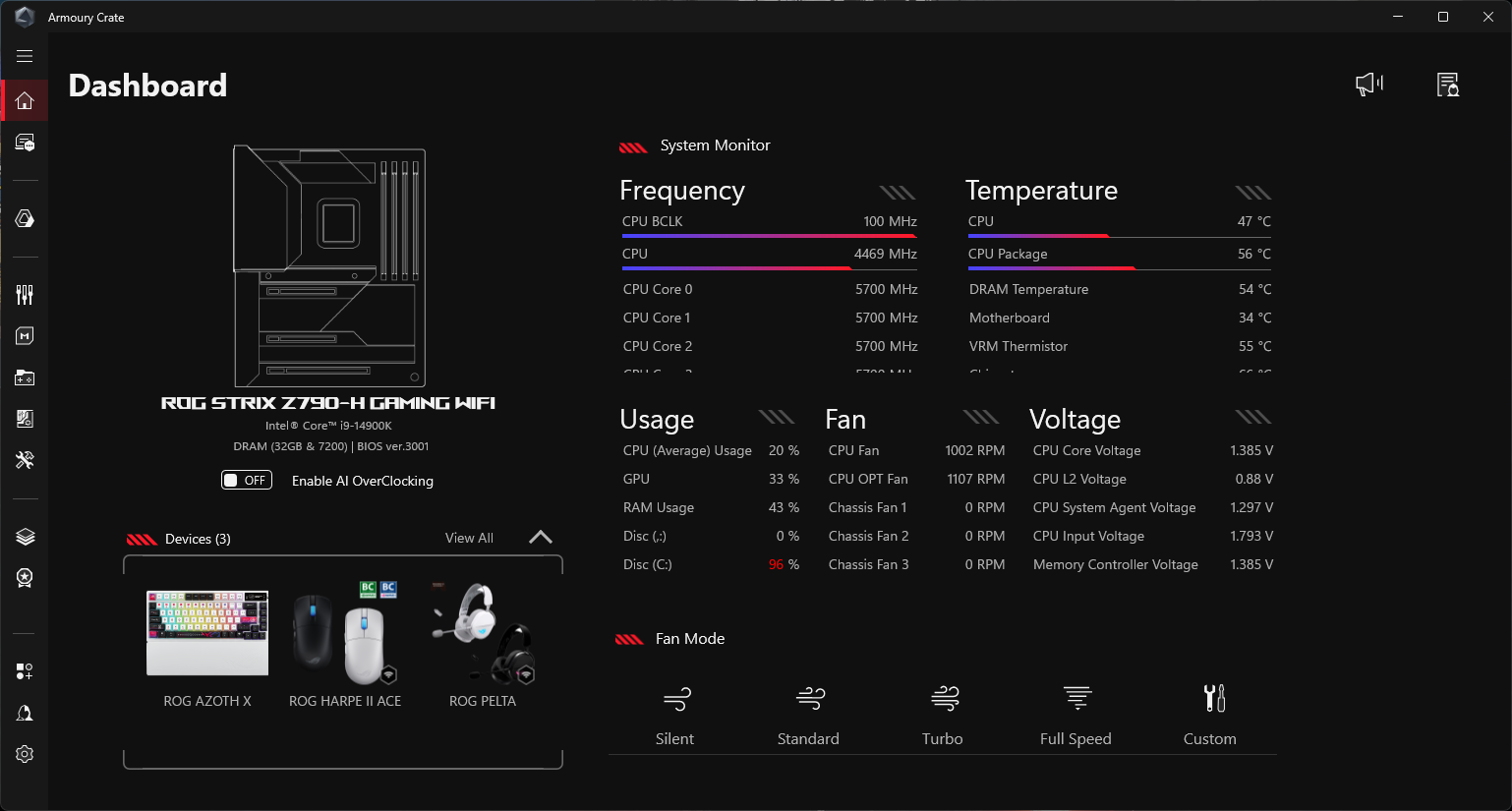Click the CPU Package temperature bar
The image size is (1512, 811).
pos(1119,255)
